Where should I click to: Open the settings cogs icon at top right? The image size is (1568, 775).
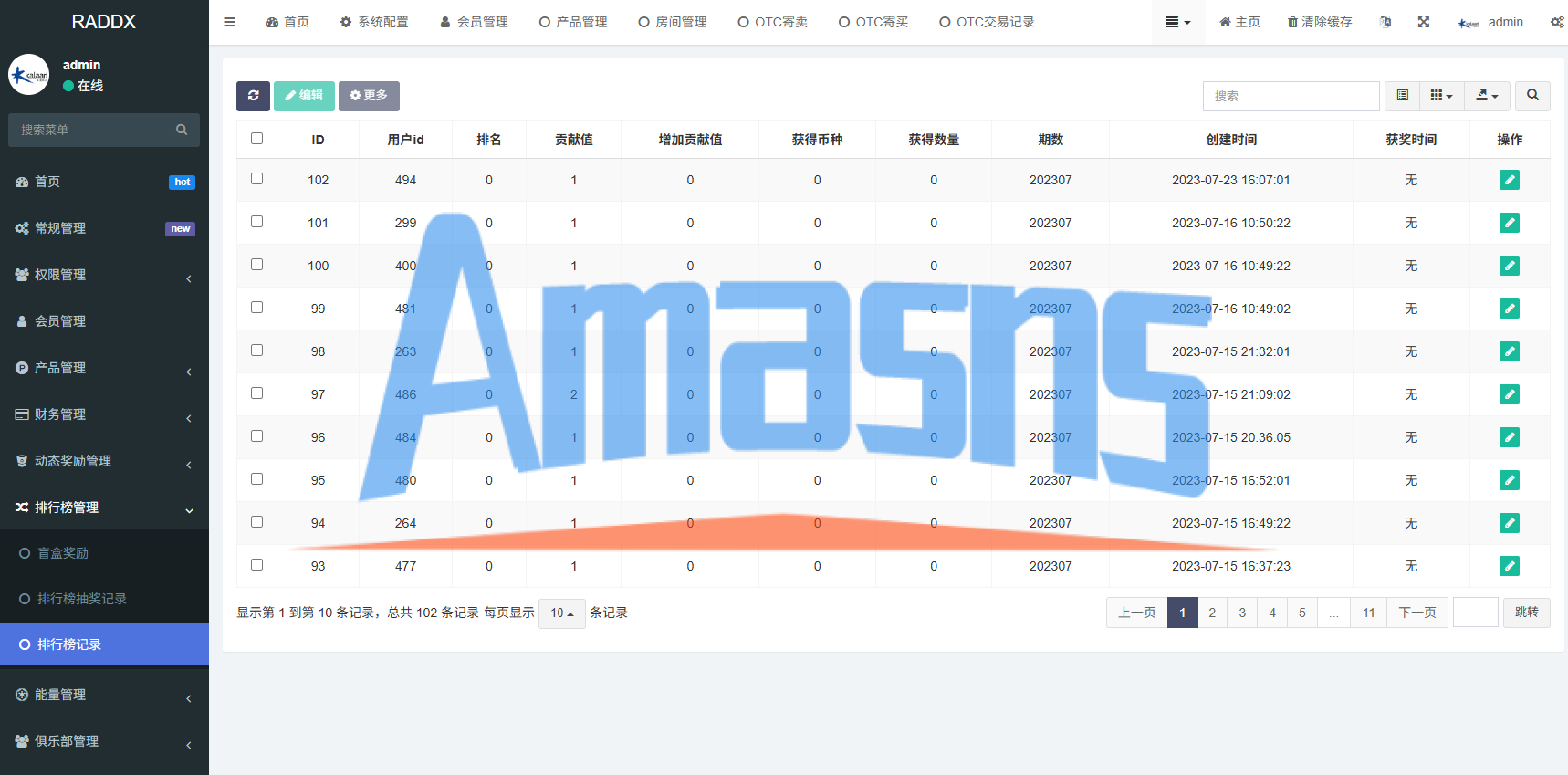[1557, 22]
